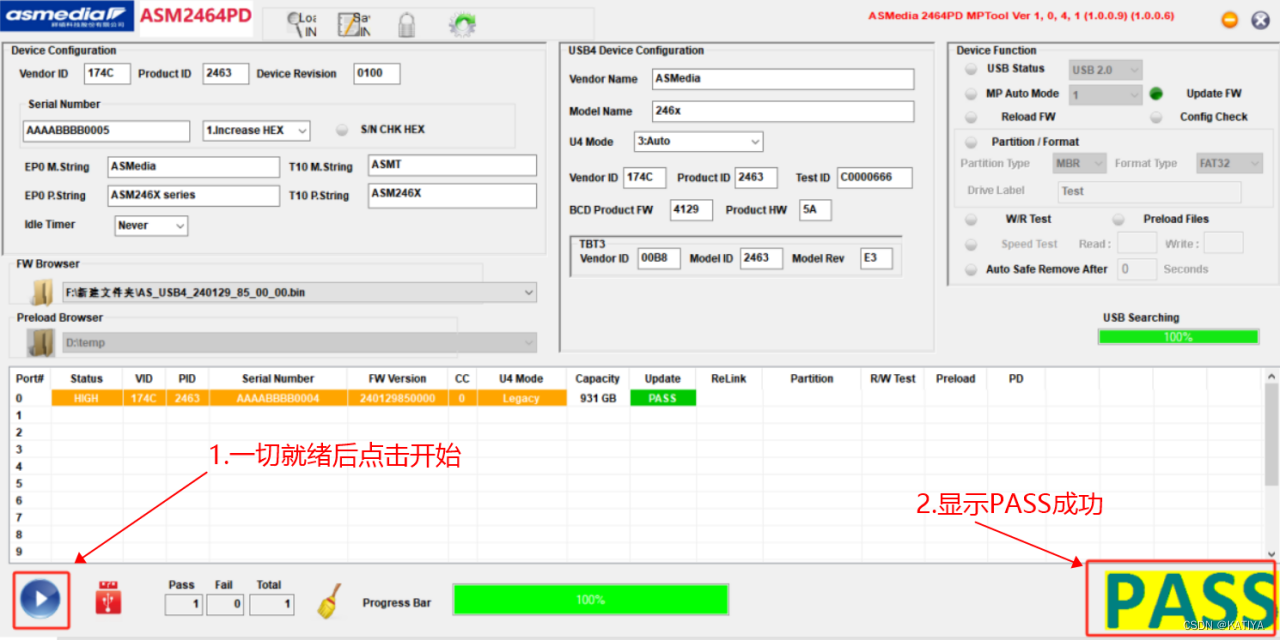Select the Update FW option
This screenshot has height=640, width=1280.
tap(1156, 94)
